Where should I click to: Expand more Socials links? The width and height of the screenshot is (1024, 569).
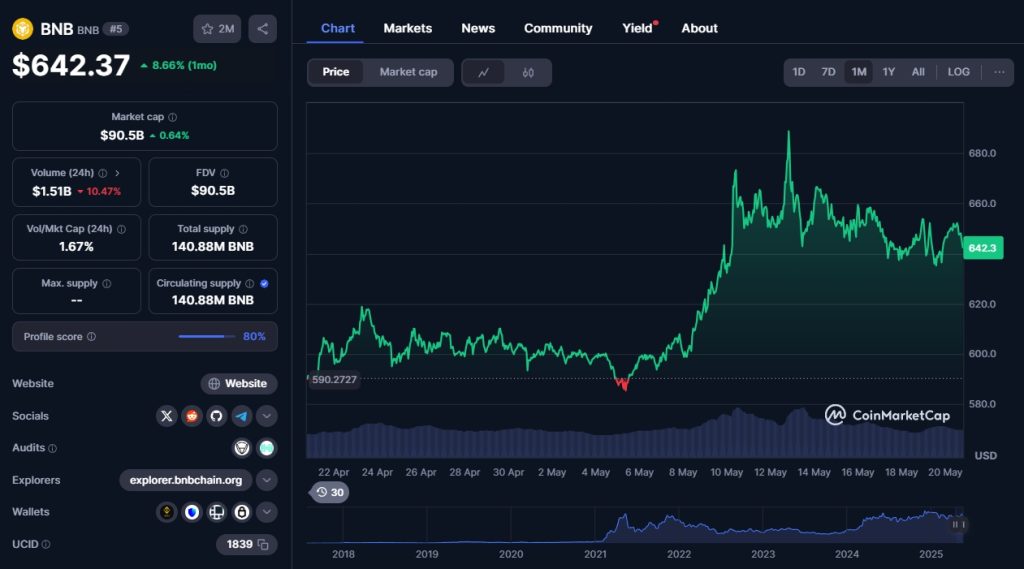coord(266,416)
